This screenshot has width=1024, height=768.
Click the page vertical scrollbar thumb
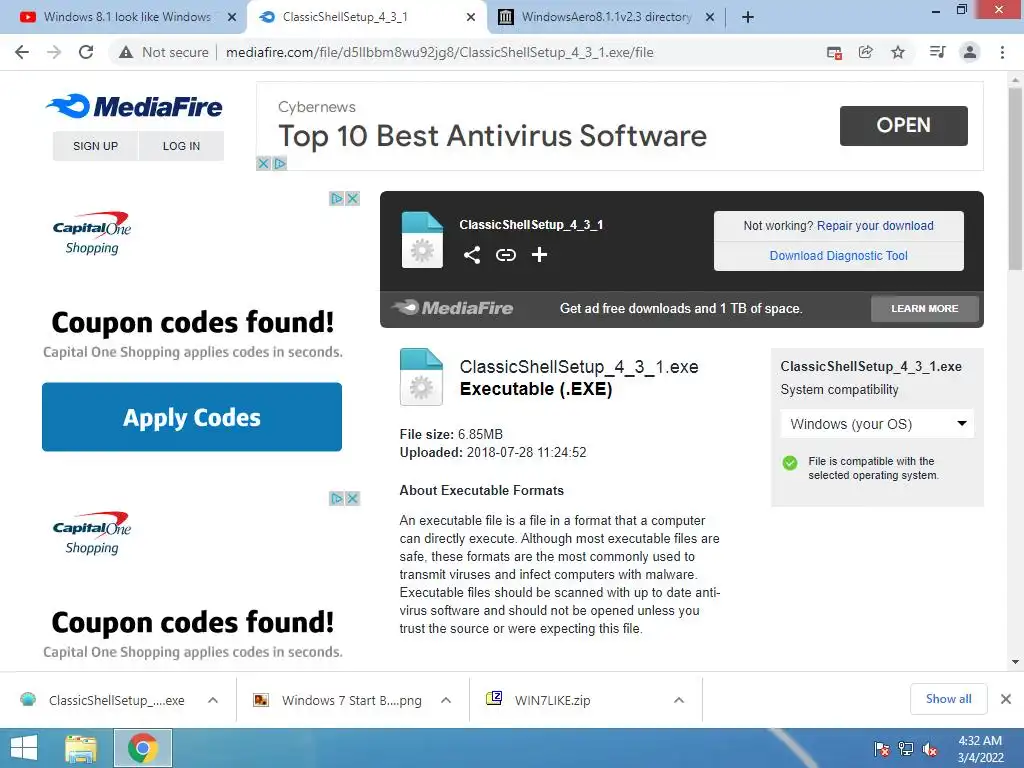click(1015, 178)
